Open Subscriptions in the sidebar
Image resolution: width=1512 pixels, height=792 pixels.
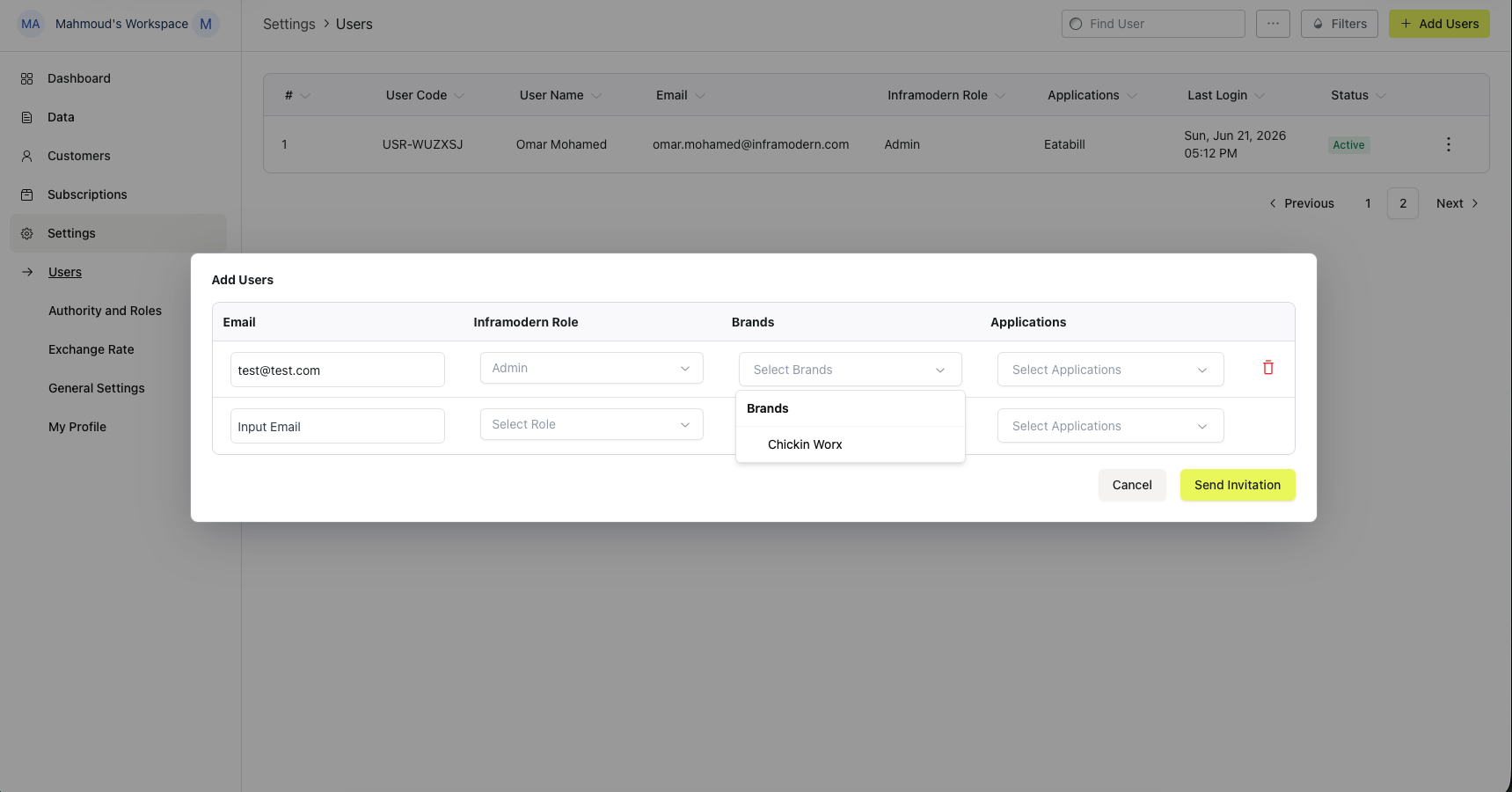(x=87, y=194)
